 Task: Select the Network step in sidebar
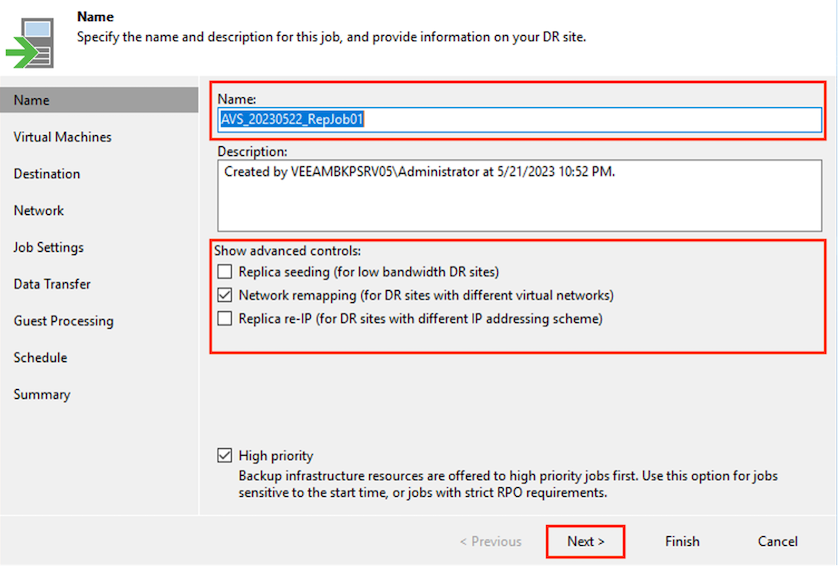pyautogui.click(x=39, y=211)
